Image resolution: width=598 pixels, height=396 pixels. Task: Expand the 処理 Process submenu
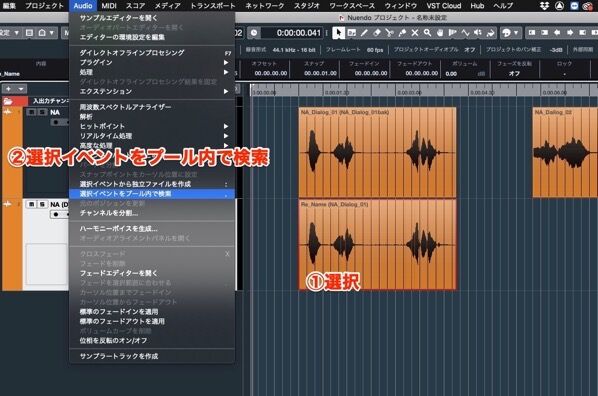click(x=226, y=72)
